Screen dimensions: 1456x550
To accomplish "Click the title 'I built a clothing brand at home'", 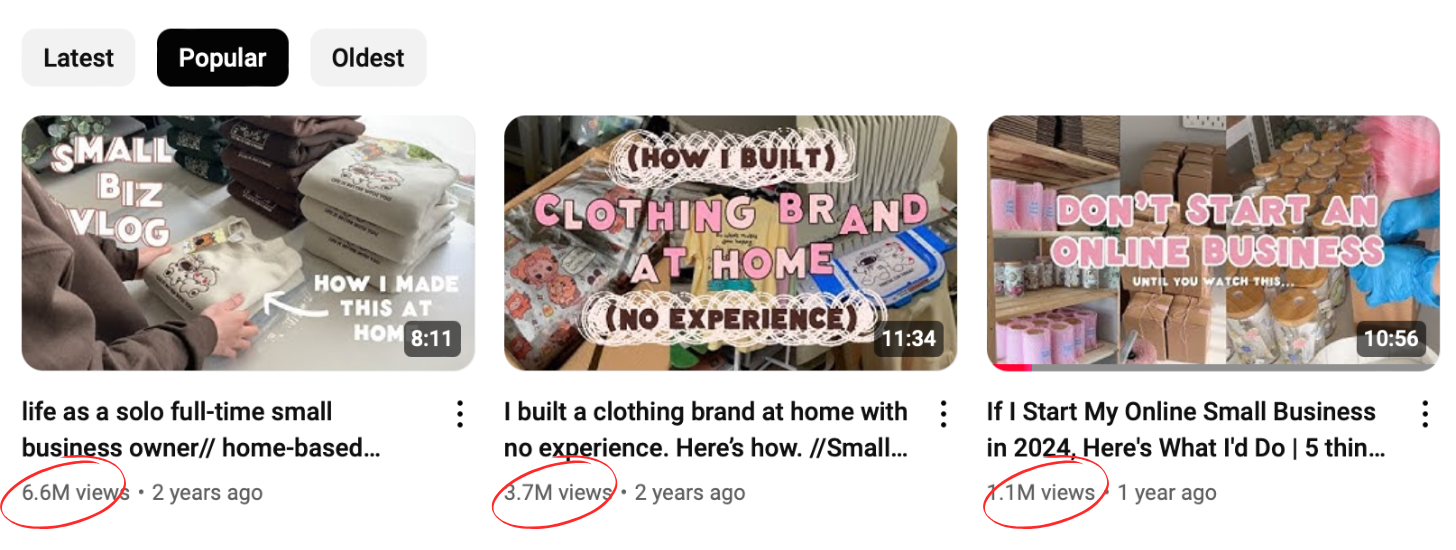I will (x=706, y=430).
